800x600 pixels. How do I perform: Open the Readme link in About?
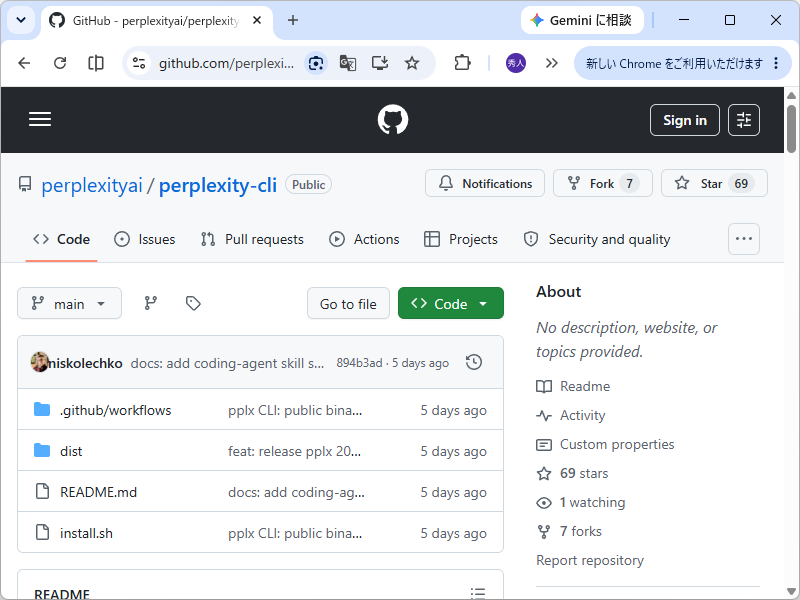(x=573, y=386)
